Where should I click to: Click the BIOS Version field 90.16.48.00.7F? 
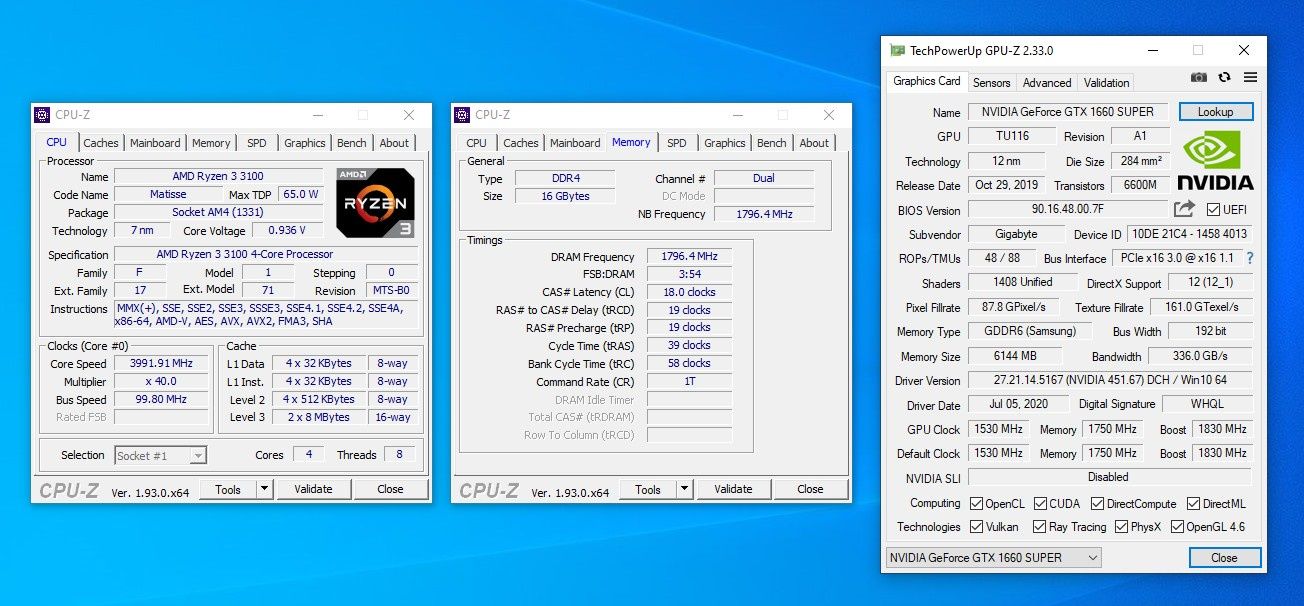(x=1067, y=210)
